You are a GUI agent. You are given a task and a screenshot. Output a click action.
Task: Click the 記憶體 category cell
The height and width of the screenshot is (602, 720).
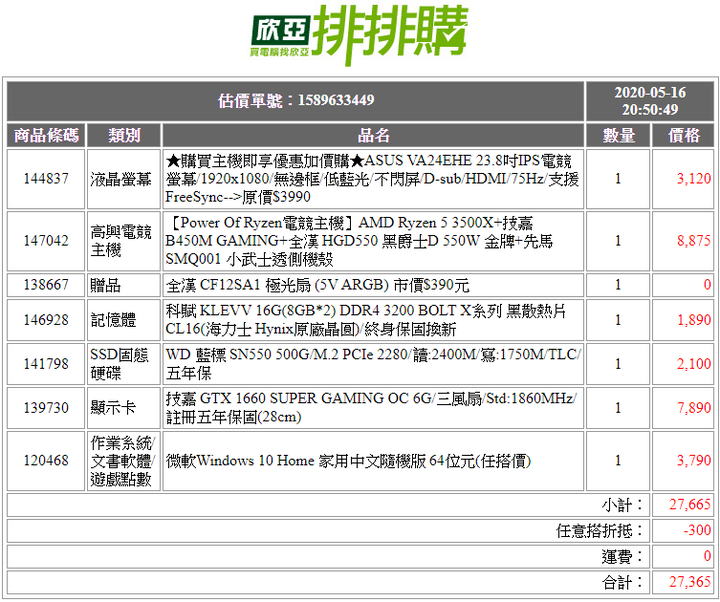click(x=124, y=320)
